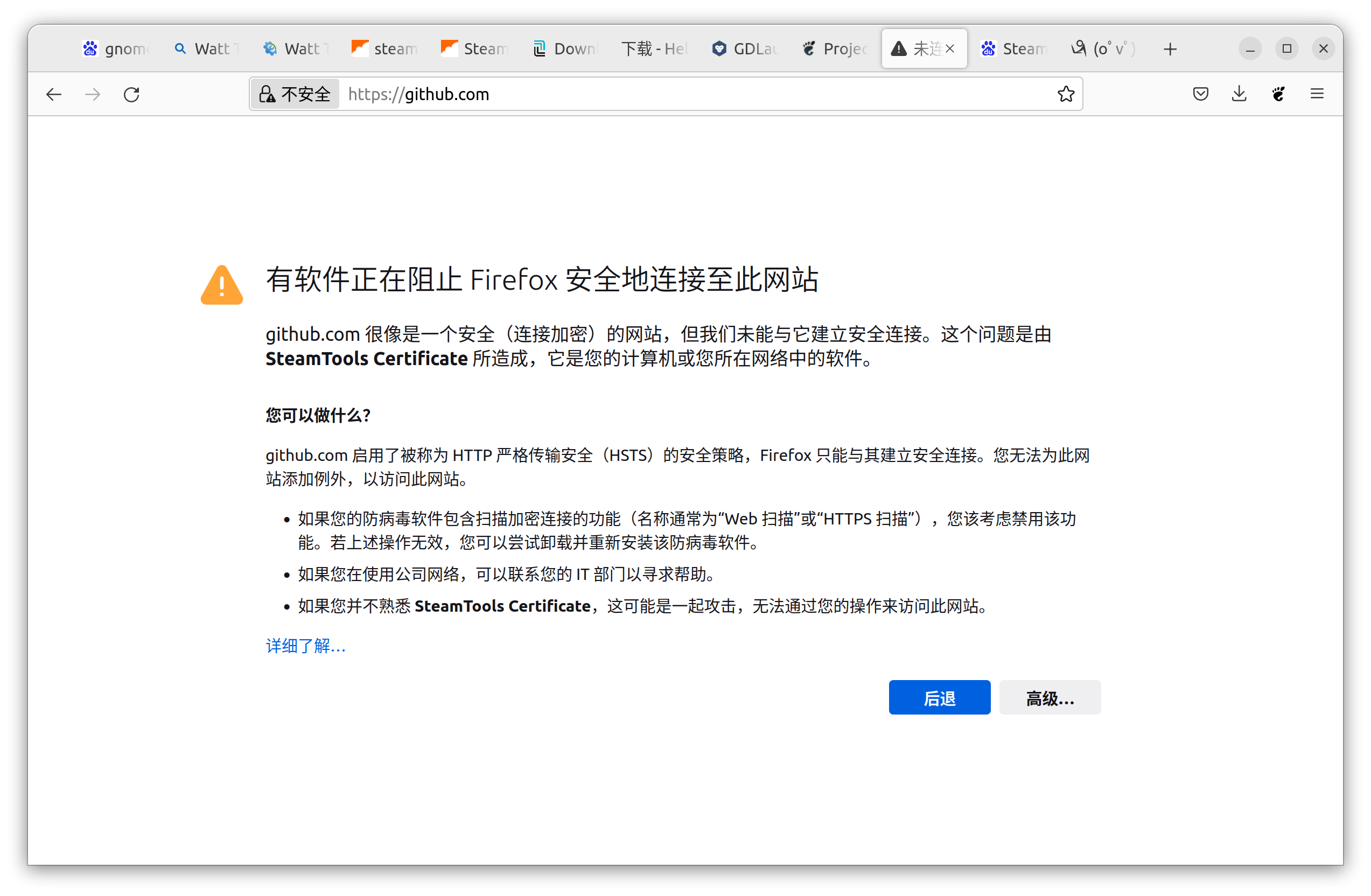This screenshot has width=1371, height=896.
Task: Close the 未连 error tab
Action: pyautogui.click(x=949, y=48)
